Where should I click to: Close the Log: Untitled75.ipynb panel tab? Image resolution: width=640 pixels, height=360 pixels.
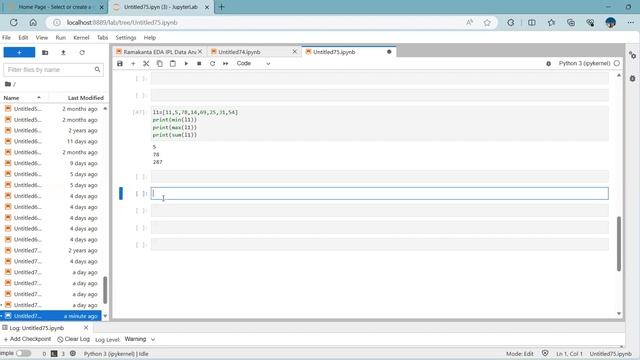[86, 328]
